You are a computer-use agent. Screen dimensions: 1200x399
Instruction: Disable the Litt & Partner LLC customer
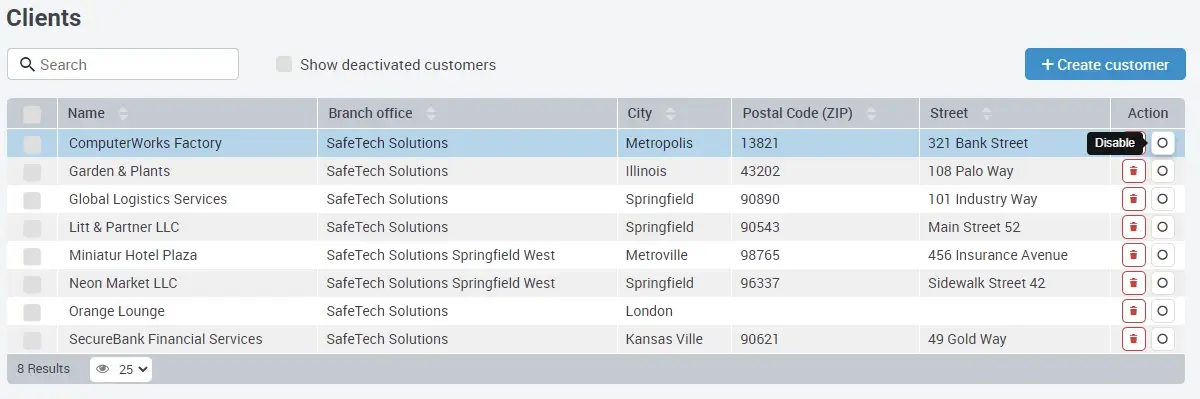1162,227
